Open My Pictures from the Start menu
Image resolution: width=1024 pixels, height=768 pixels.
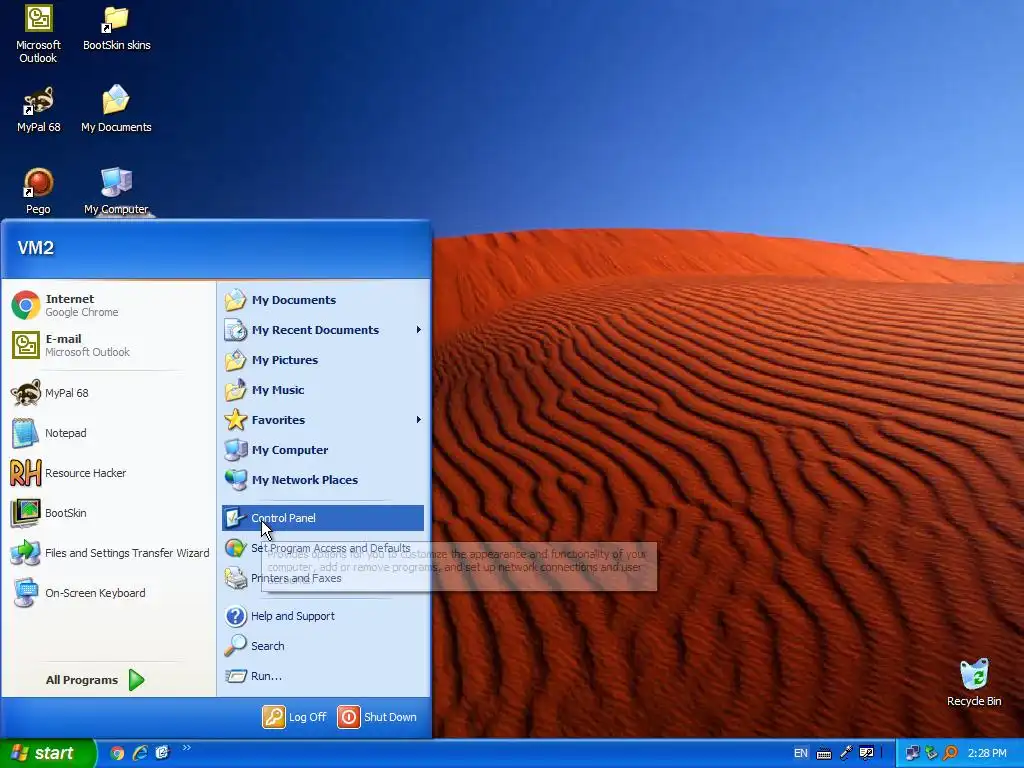point(323,360)
